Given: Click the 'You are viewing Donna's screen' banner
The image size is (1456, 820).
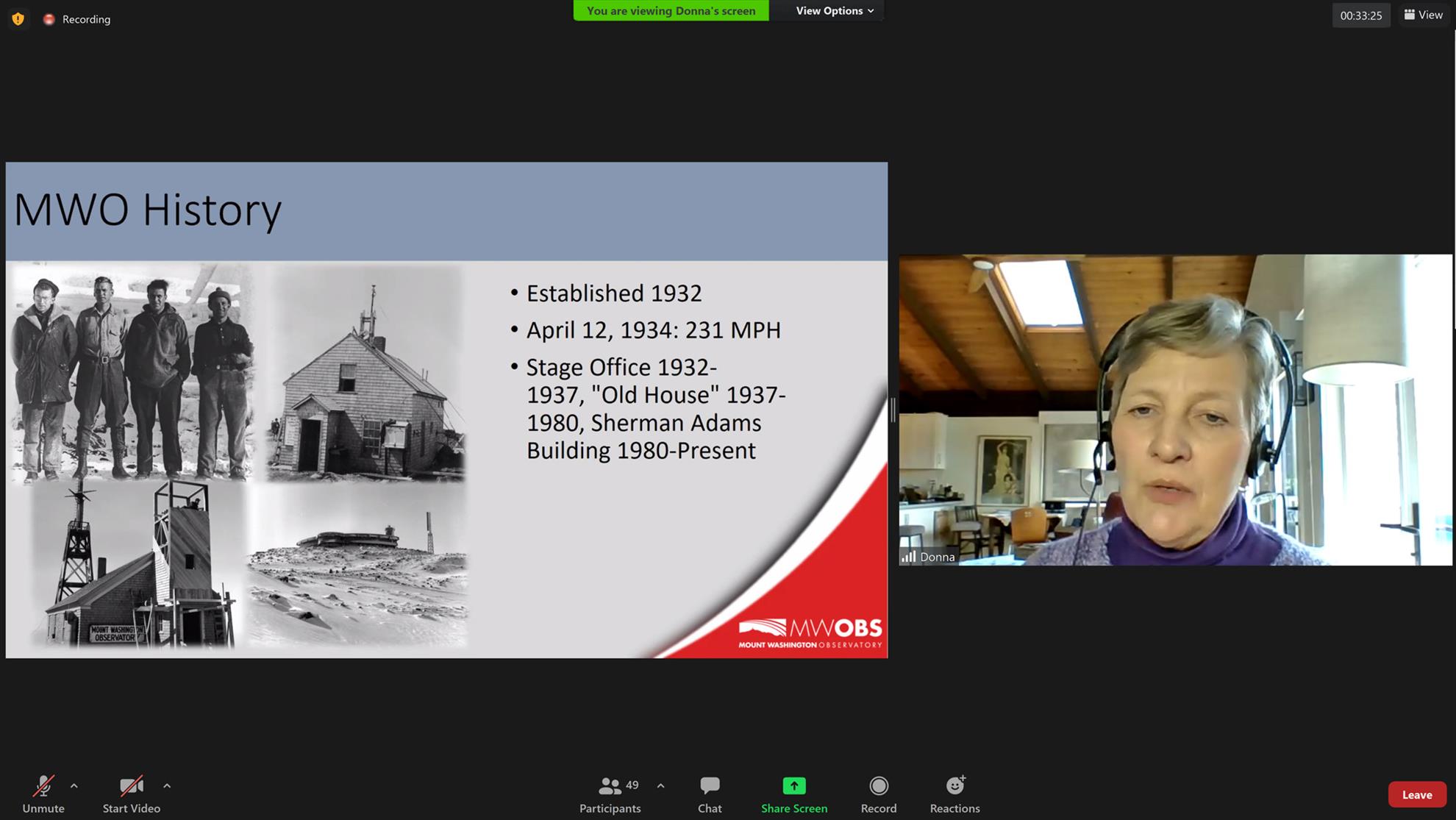Looking at the screenshot, I should [671, 11].
